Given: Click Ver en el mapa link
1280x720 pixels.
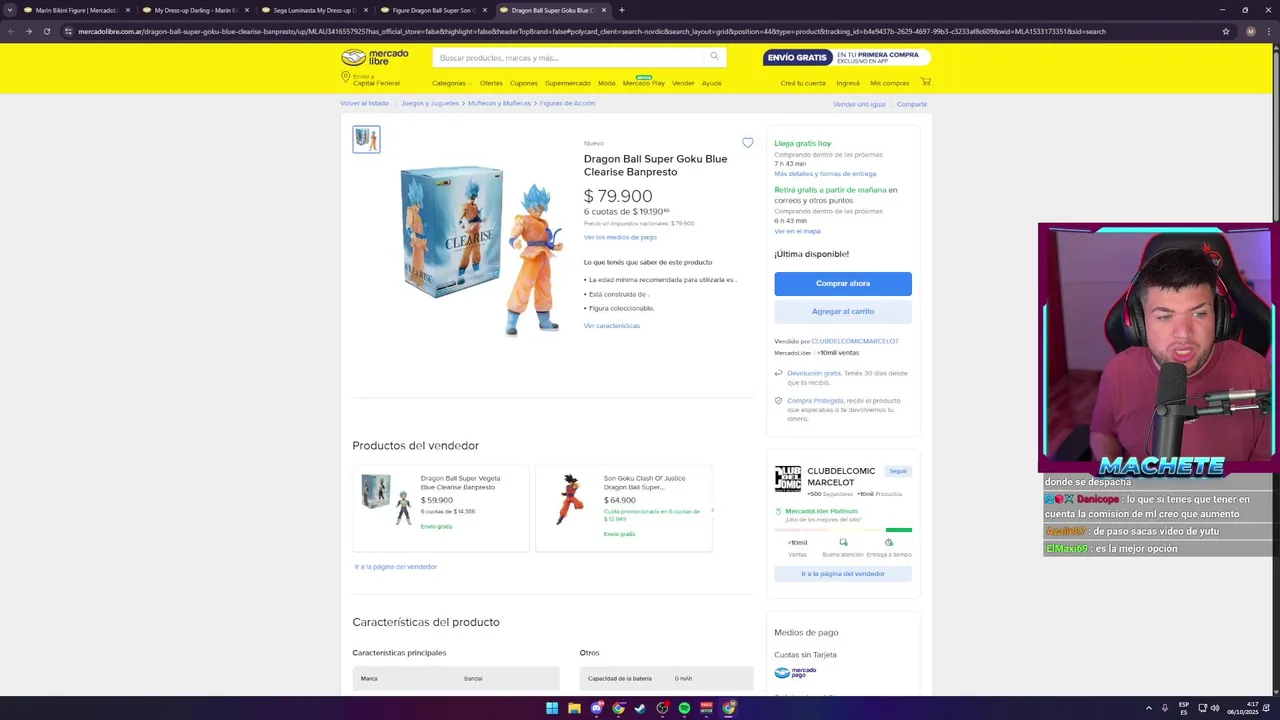Looking at the screenshot, I should click(x=797, y=231).
